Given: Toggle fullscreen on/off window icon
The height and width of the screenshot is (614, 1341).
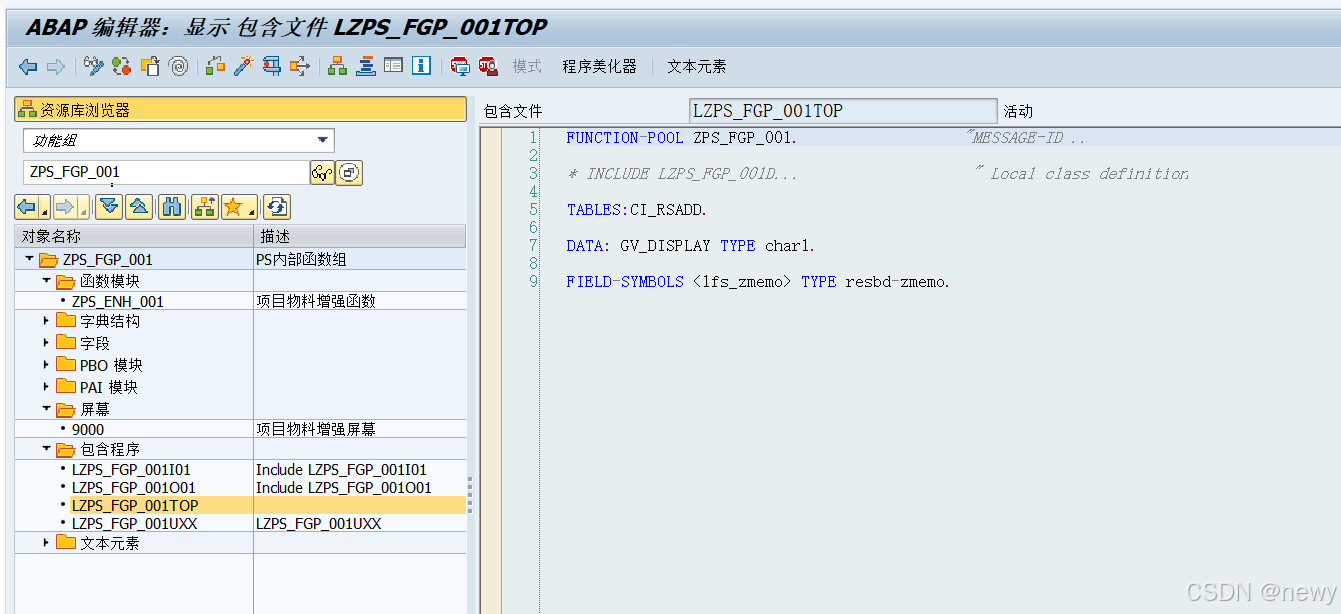Looking at the screenshot, I should coord(393,66).
